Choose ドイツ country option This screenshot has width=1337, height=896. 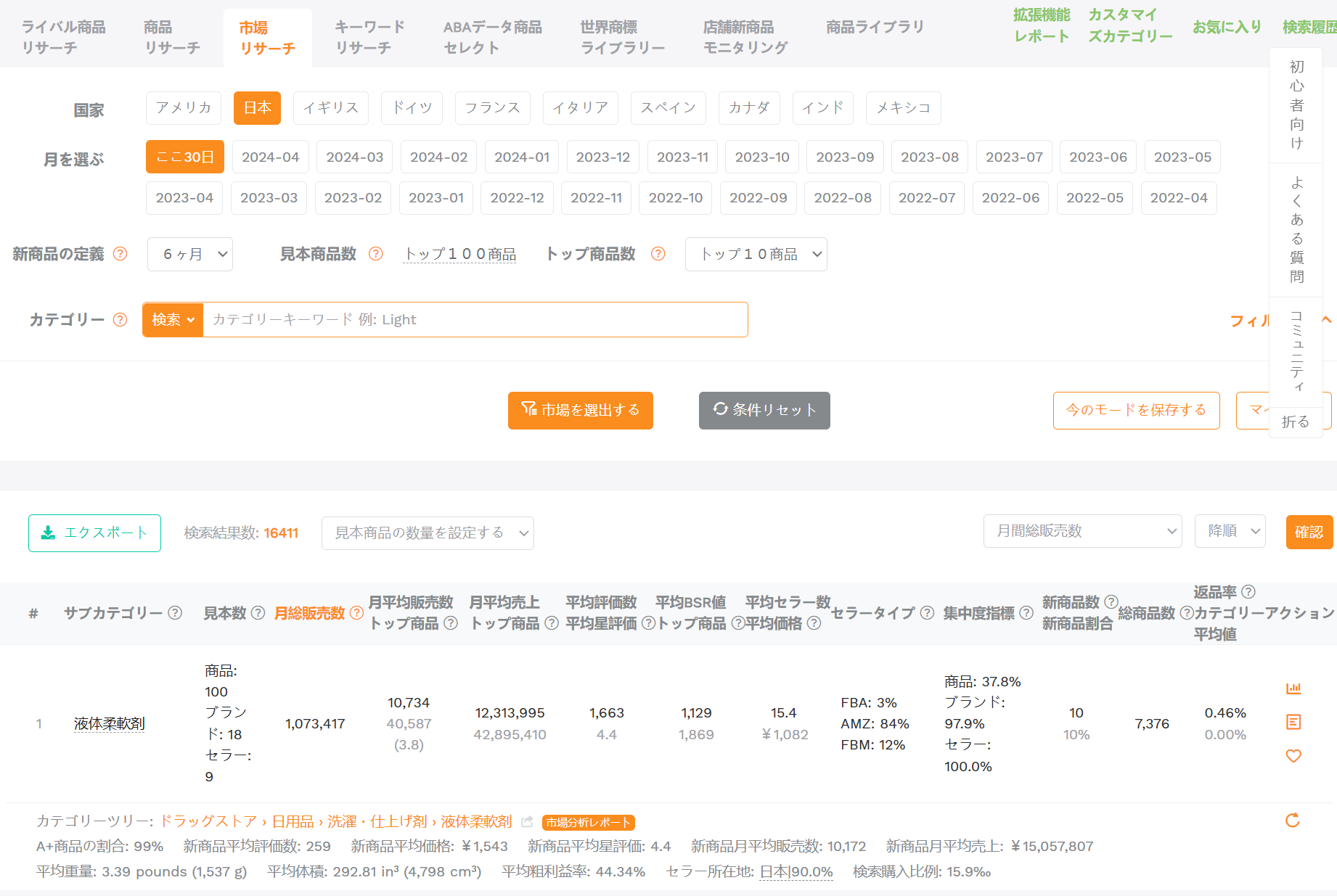pyautogui.click(x=412, y=108)
